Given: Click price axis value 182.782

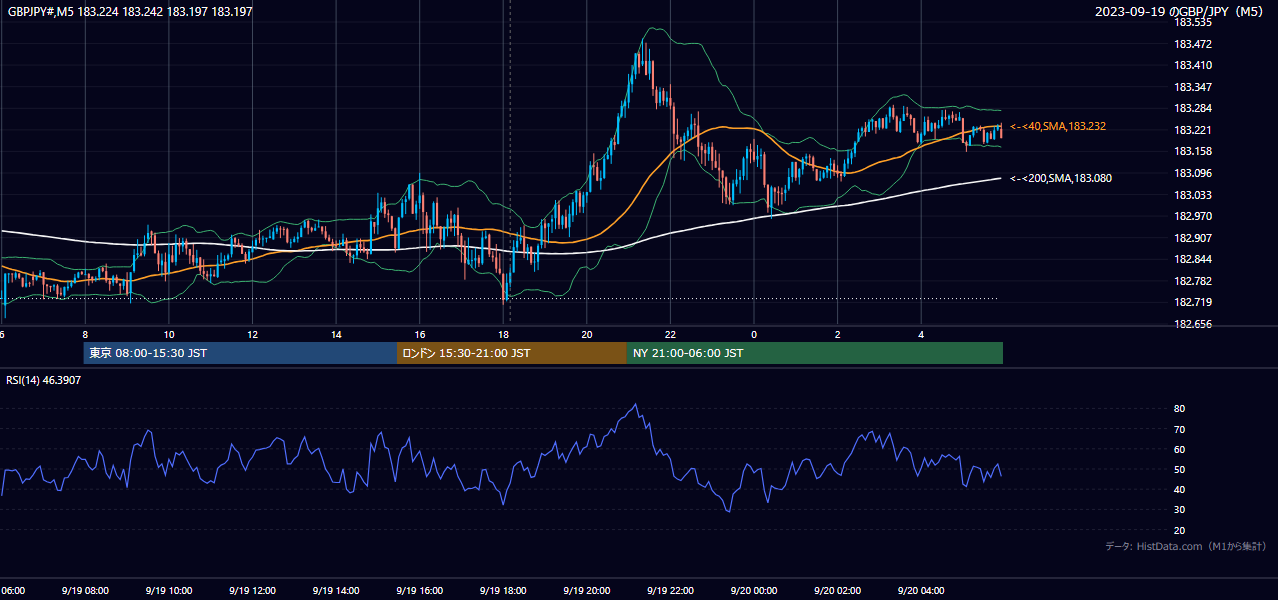Looking at the screenshot, I should click(1192, 282).
